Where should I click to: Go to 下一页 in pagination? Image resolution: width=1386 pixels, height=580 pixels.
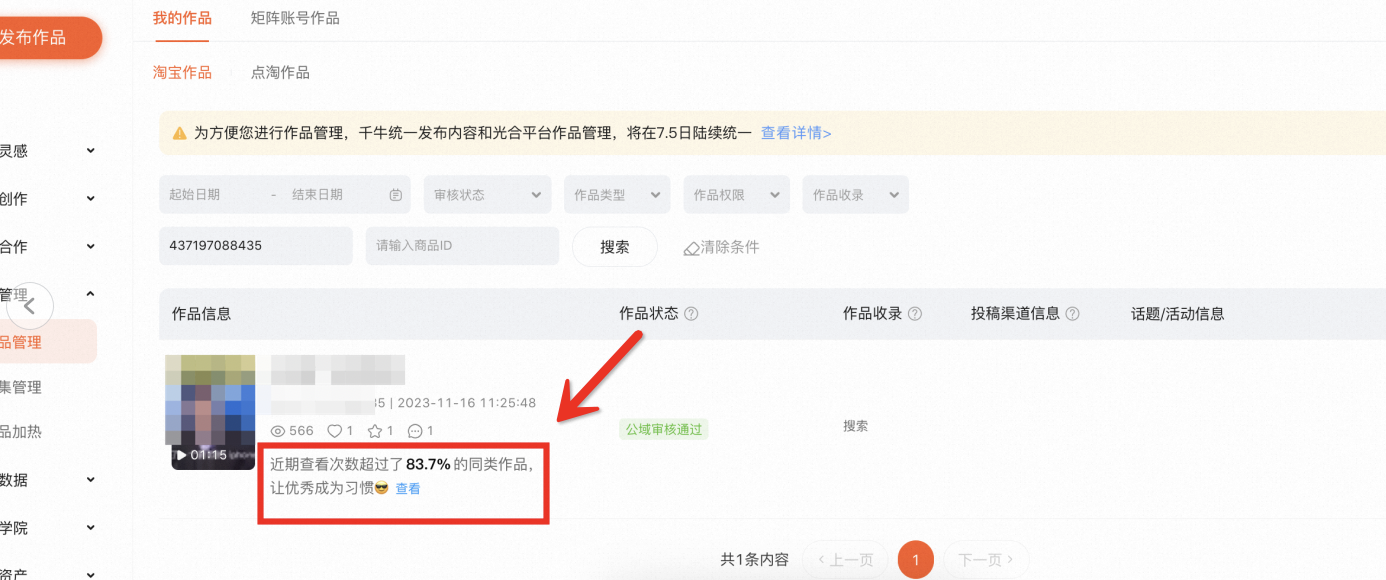click(987, 560)
